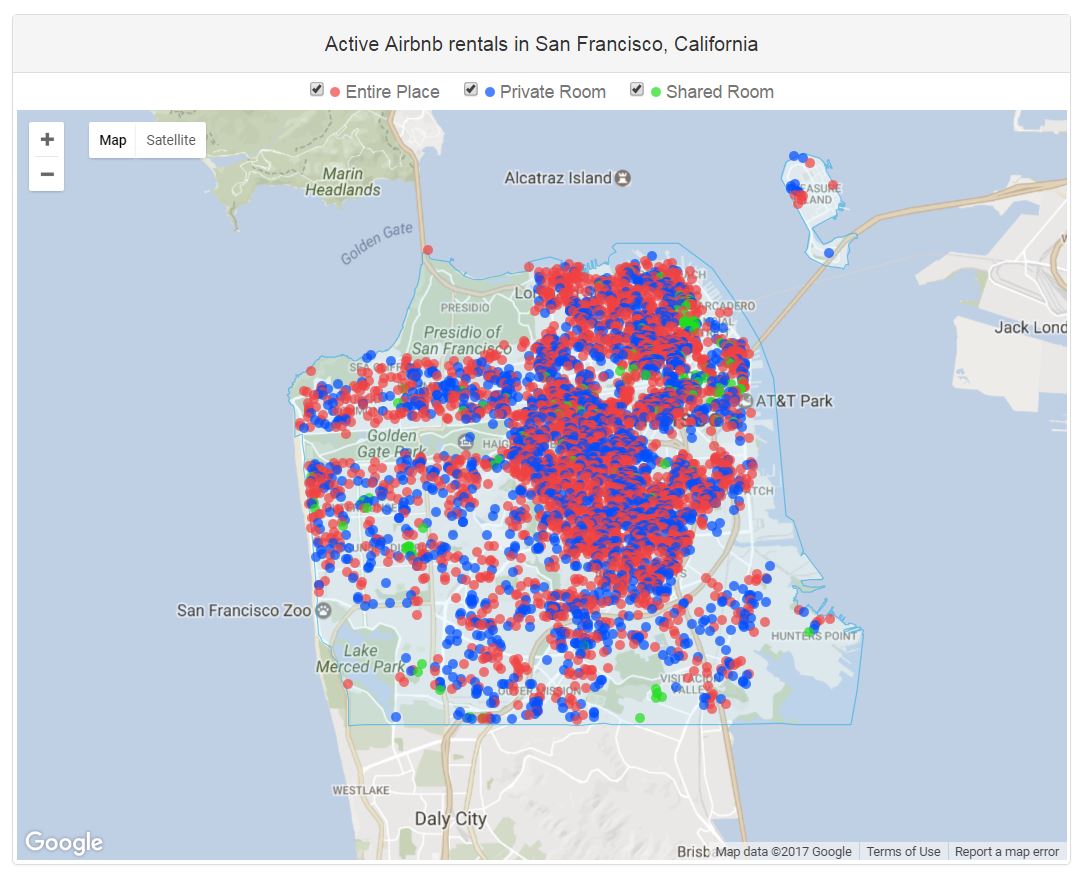The height and width of the screenshot is (876, 1086).
Task: Click the red Entire Place legend dot
Action: click(335, 92)
